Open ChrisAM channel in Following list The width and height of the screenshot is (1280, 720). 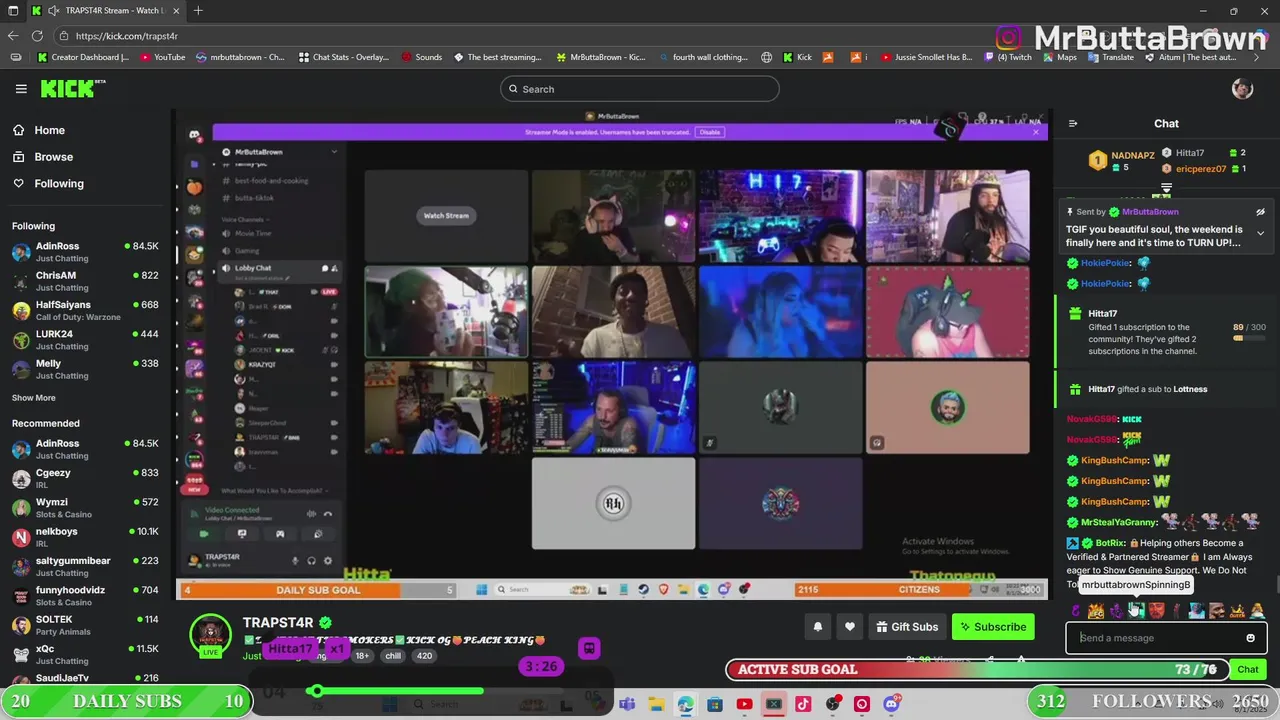[x=85, y=281]
